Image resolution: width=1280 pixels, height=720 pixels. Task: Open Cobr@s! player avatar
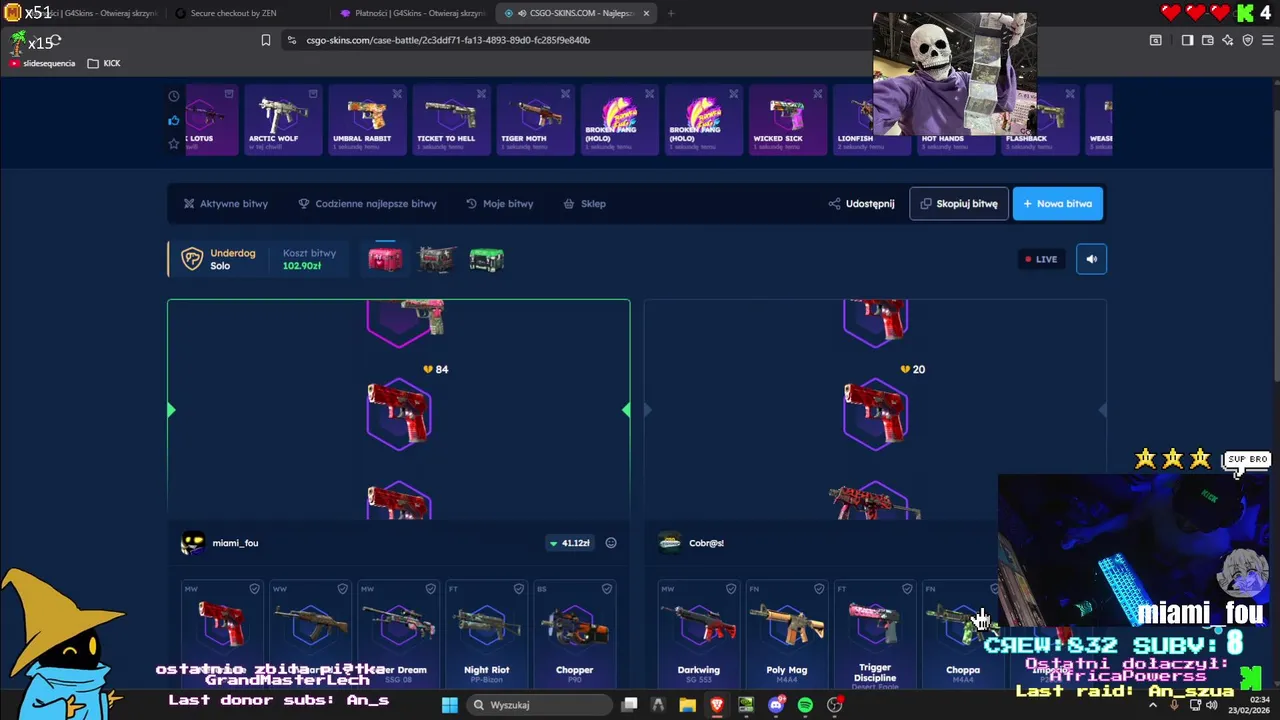point(670,543)
